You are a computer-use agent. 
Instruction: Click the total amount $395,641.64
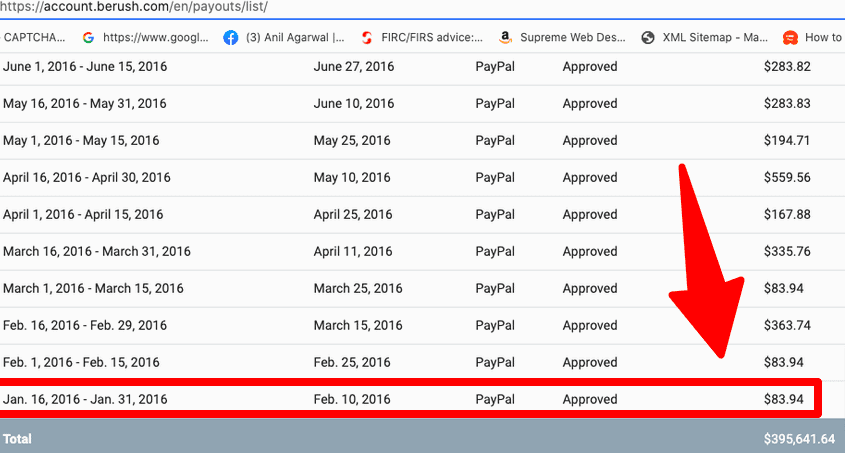coord(799,439)
